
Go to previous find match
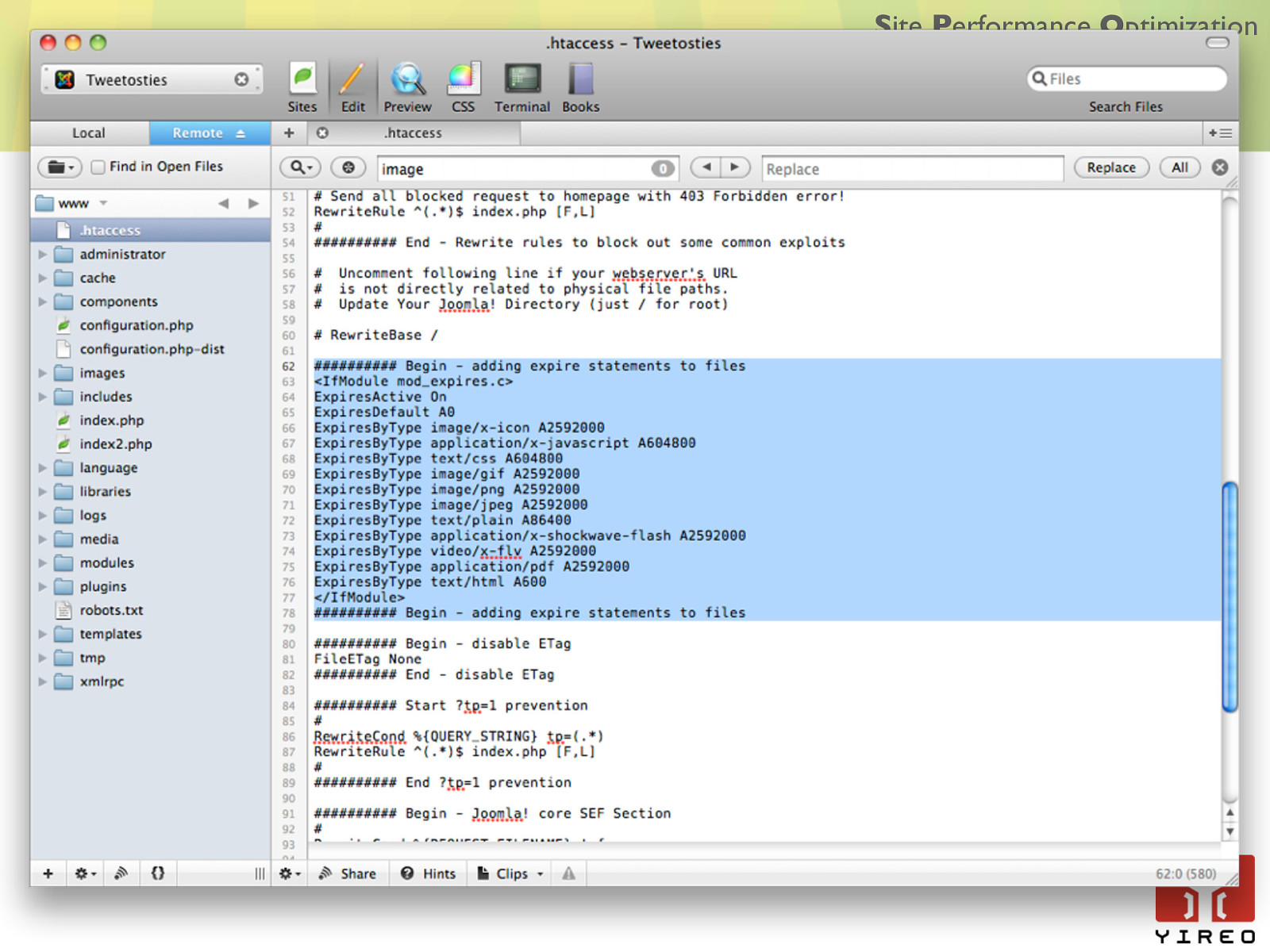pyautogui.click(x=706, y=167)
